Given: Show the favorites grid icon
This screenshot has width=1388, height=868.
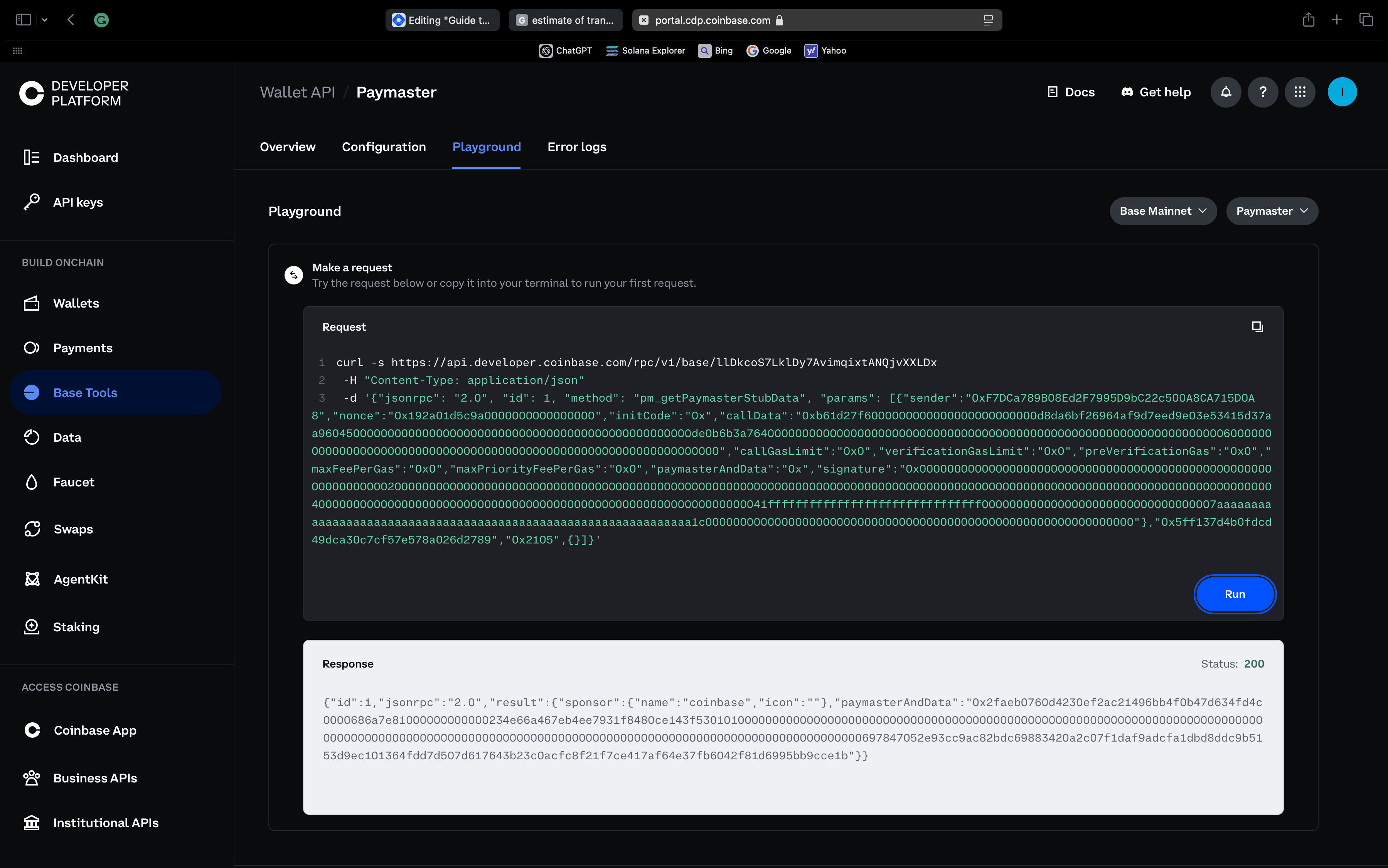Looking at the screenshot, I should (x=17, y=50).
